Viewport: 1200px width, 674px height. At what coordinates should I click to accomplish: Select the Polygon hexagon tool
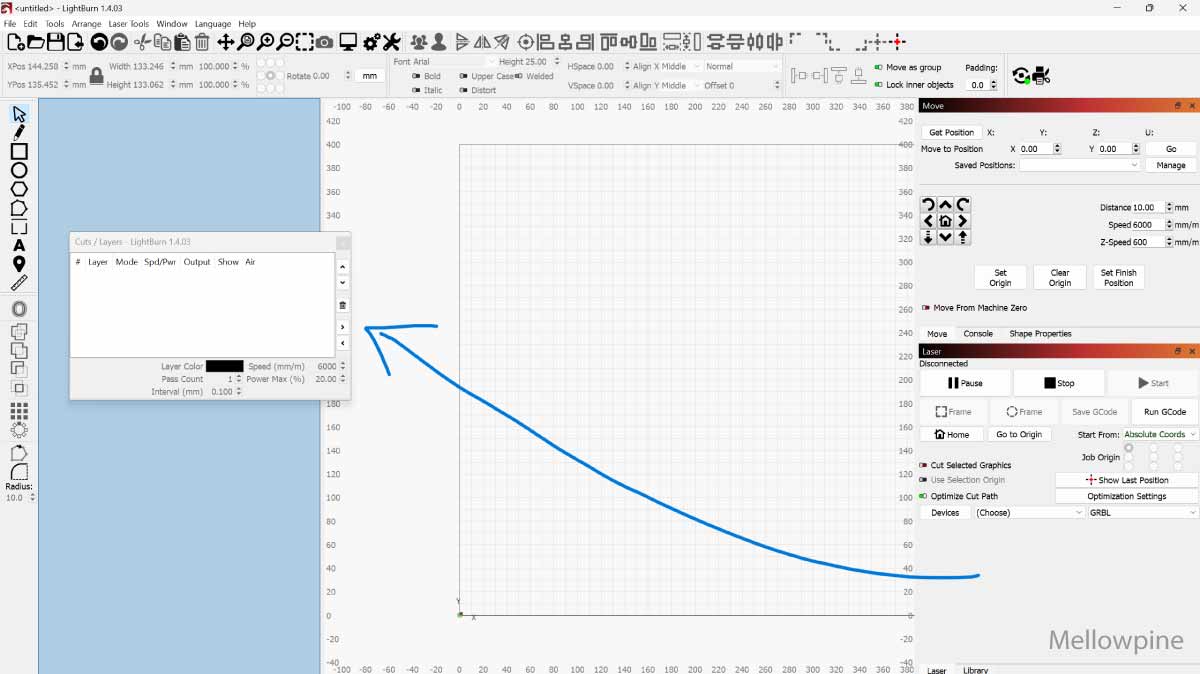[19, 189]
